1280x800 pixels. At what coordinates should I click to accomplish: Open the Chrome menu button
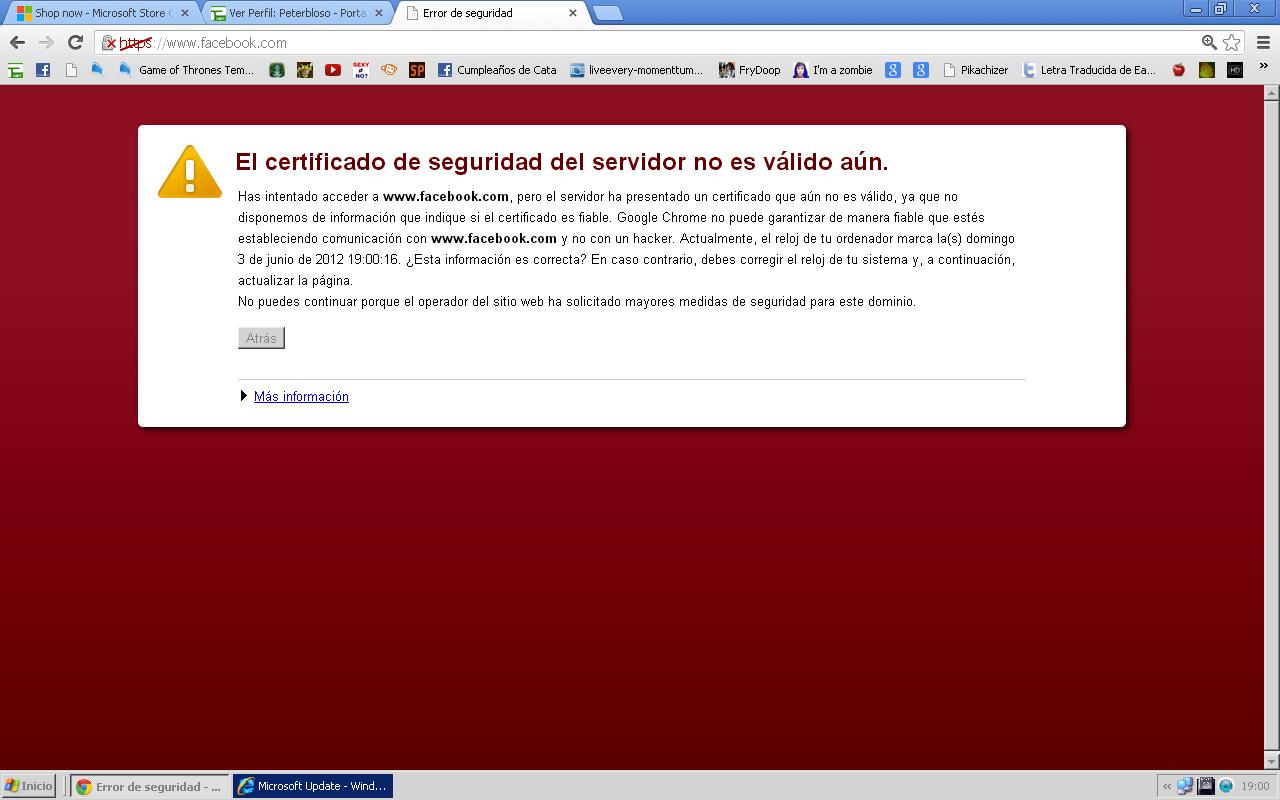click(x=1264, y=42)
